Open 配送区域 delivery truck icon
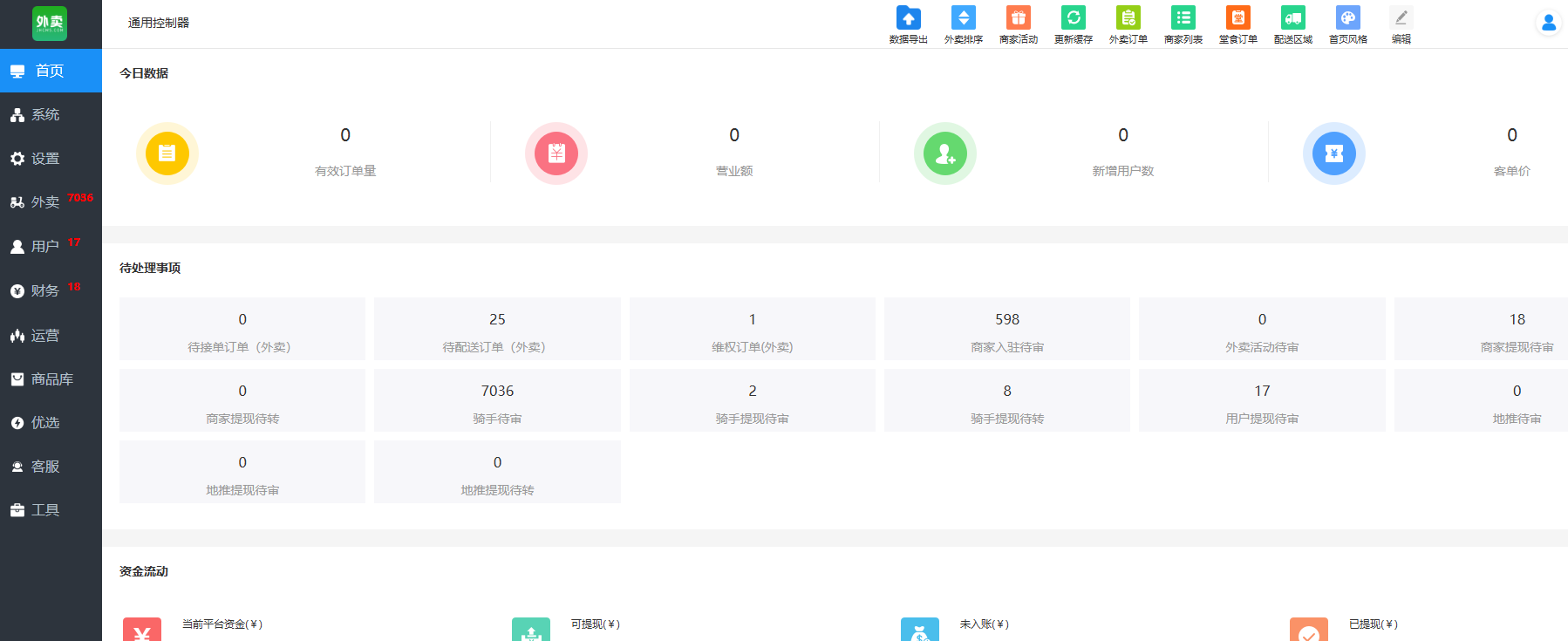Viewport: 1568px width, 641px height. pos(1292,18)
